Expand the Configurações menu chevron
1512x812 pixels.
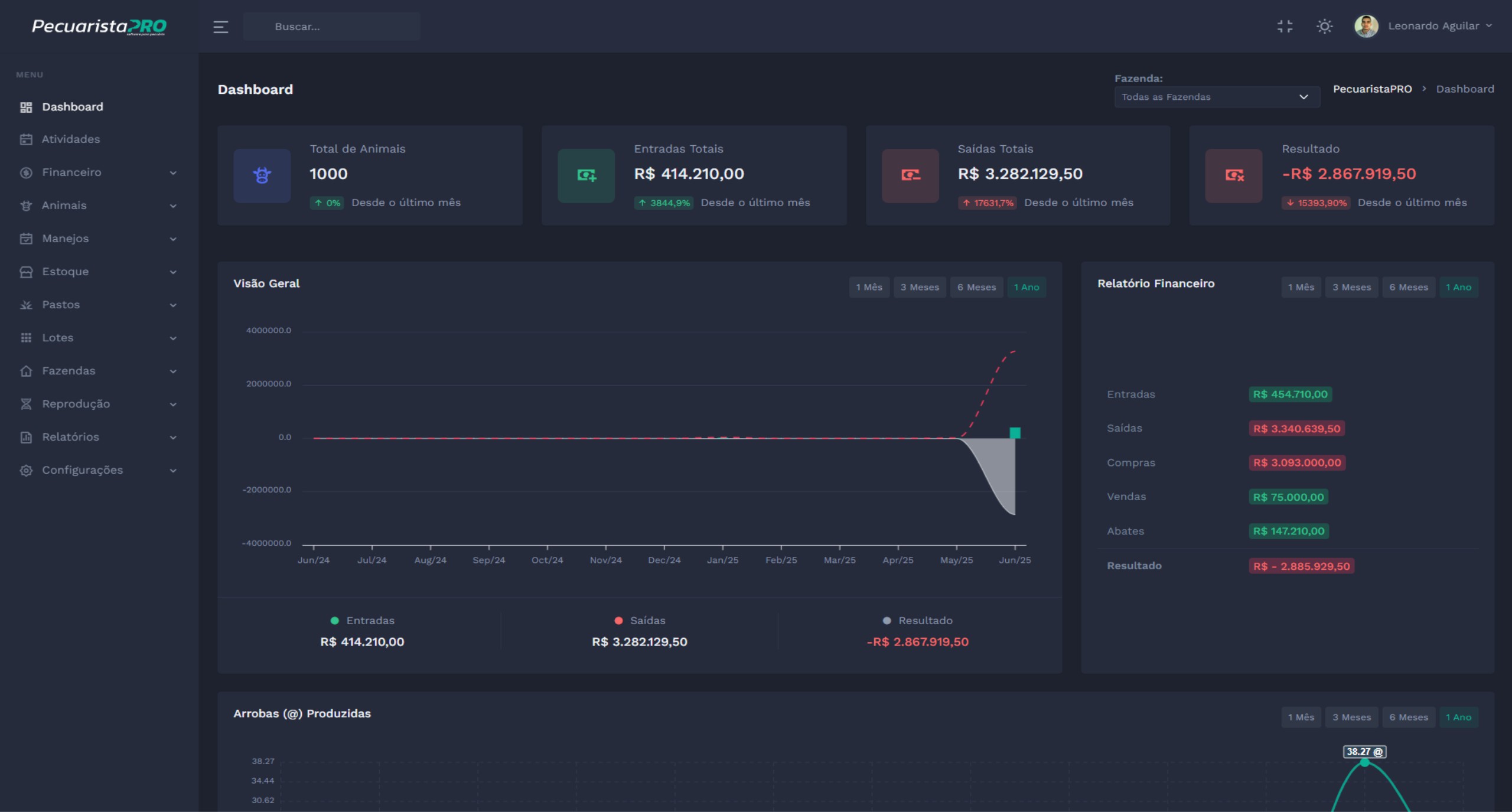[x=173, y=471]
